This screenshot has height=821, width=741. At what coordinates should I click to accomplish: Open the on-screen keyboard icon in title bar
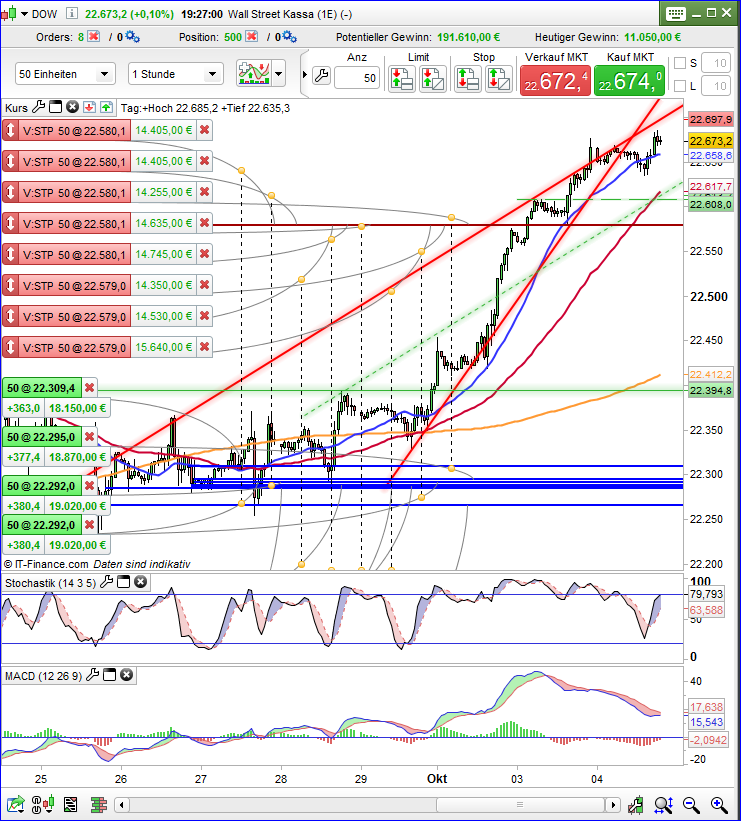(x=676, y=14)
